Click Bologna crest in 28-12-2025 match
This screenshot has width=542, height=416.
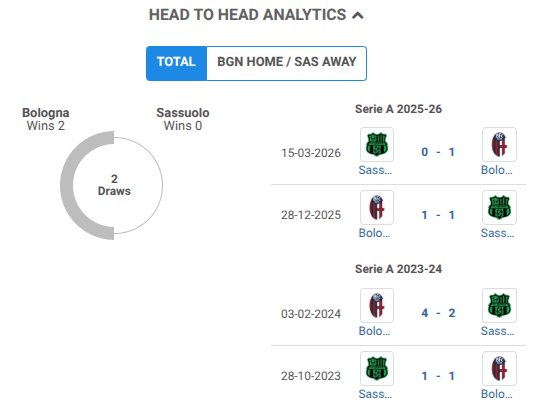tap(377, 207)
